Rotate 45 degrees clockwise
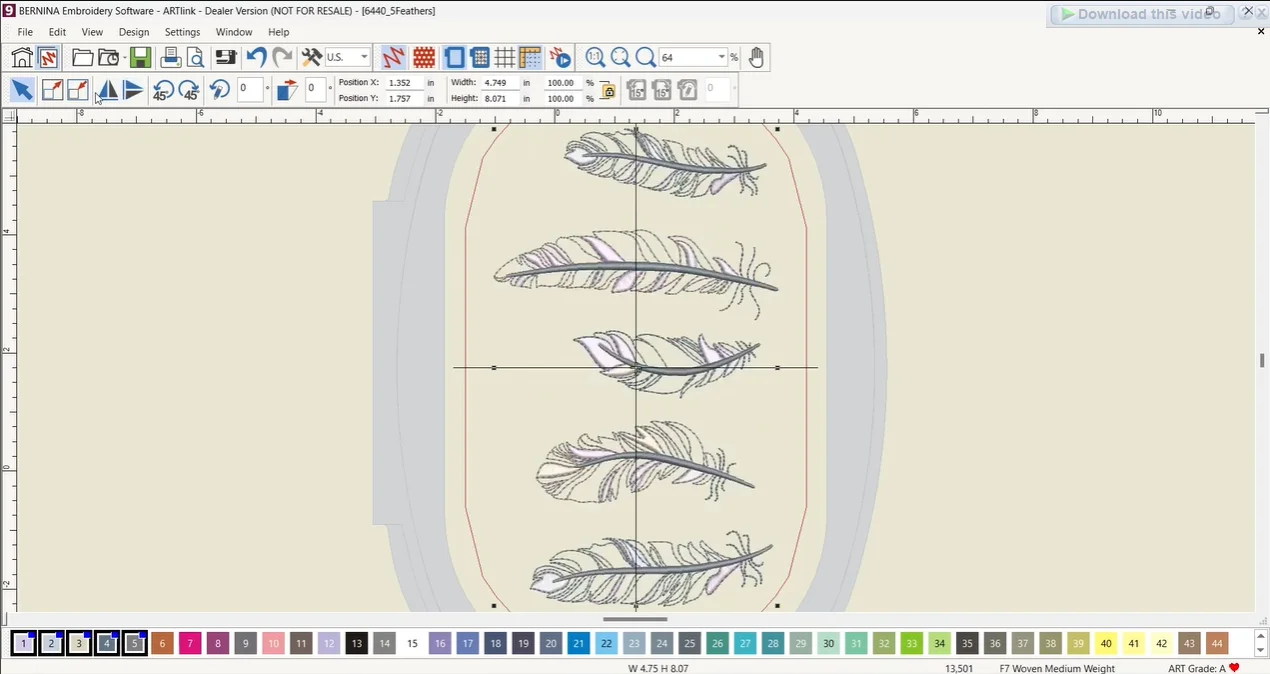The image size is (1270, 674). point(188,90)
